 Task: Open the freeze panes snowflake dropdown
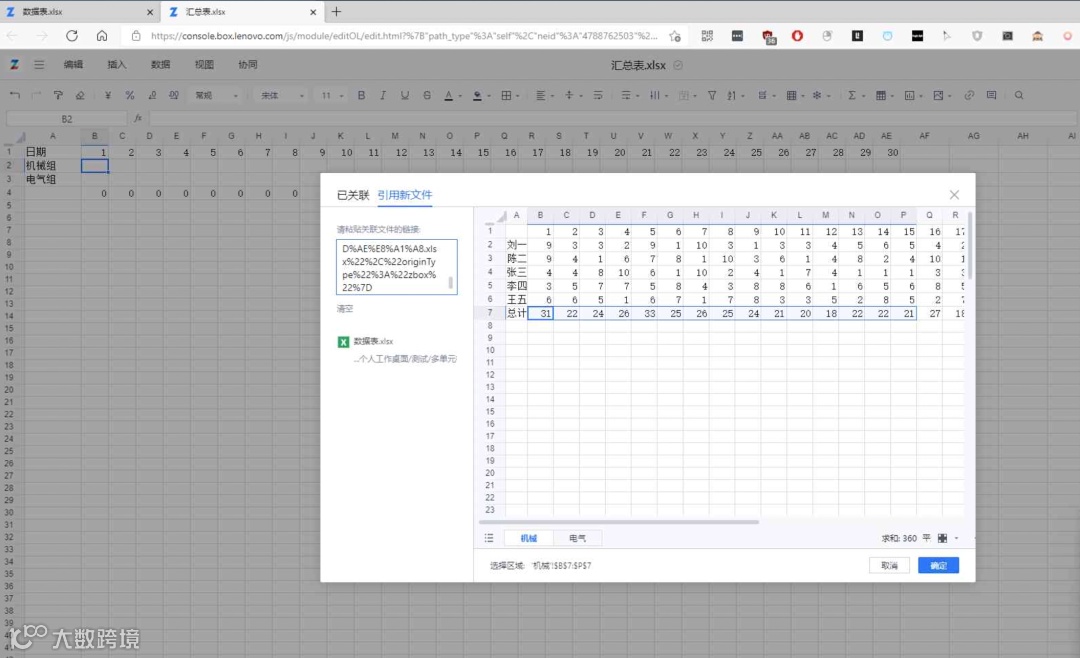[820, 95]
